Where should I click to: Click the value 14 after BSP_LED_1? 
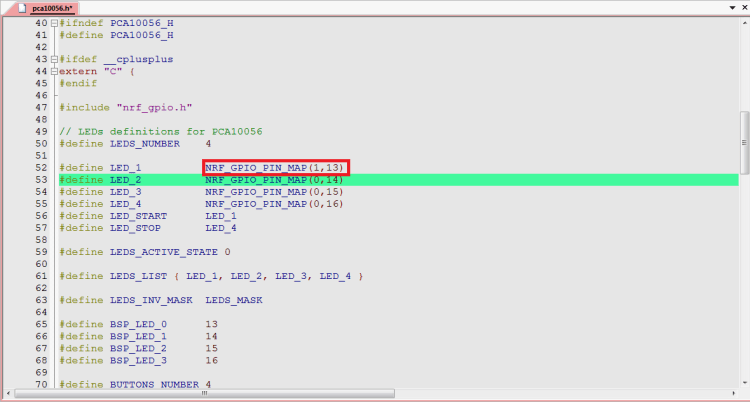[x=211, y=336]
